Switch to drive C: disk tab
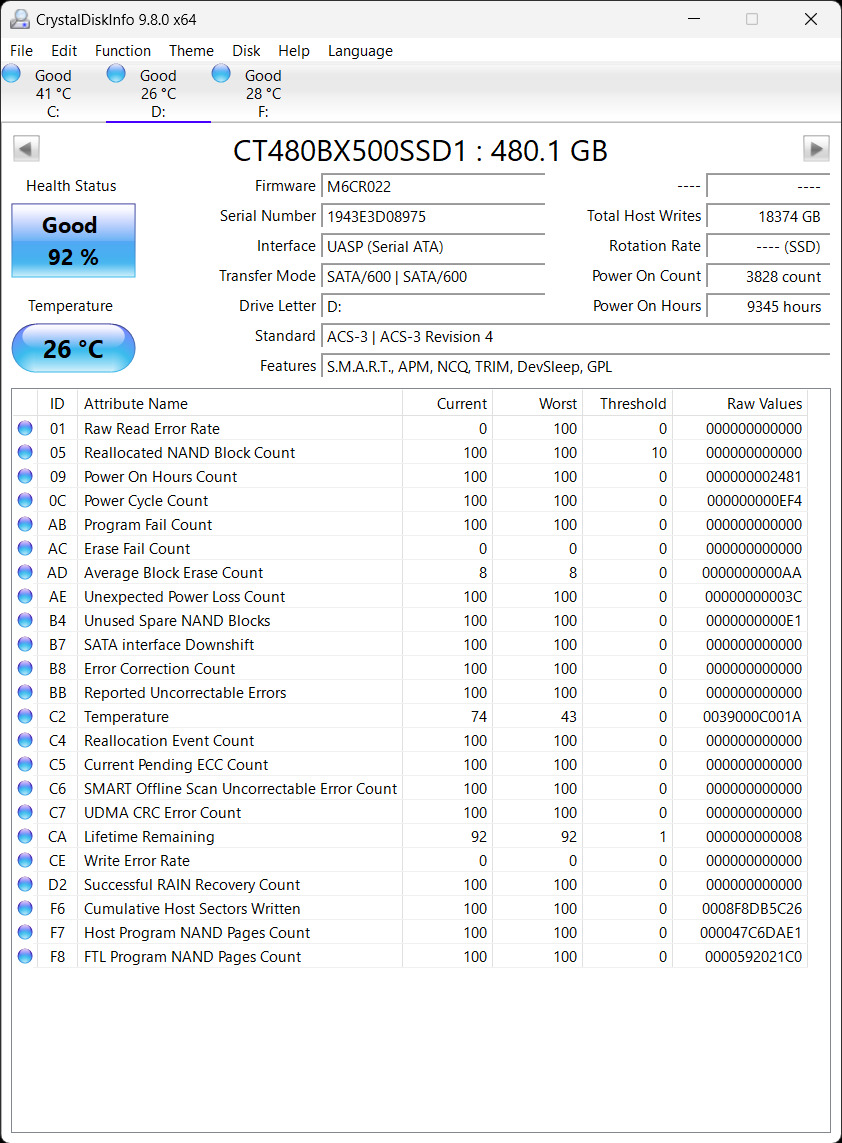 (x=53, y=93)
